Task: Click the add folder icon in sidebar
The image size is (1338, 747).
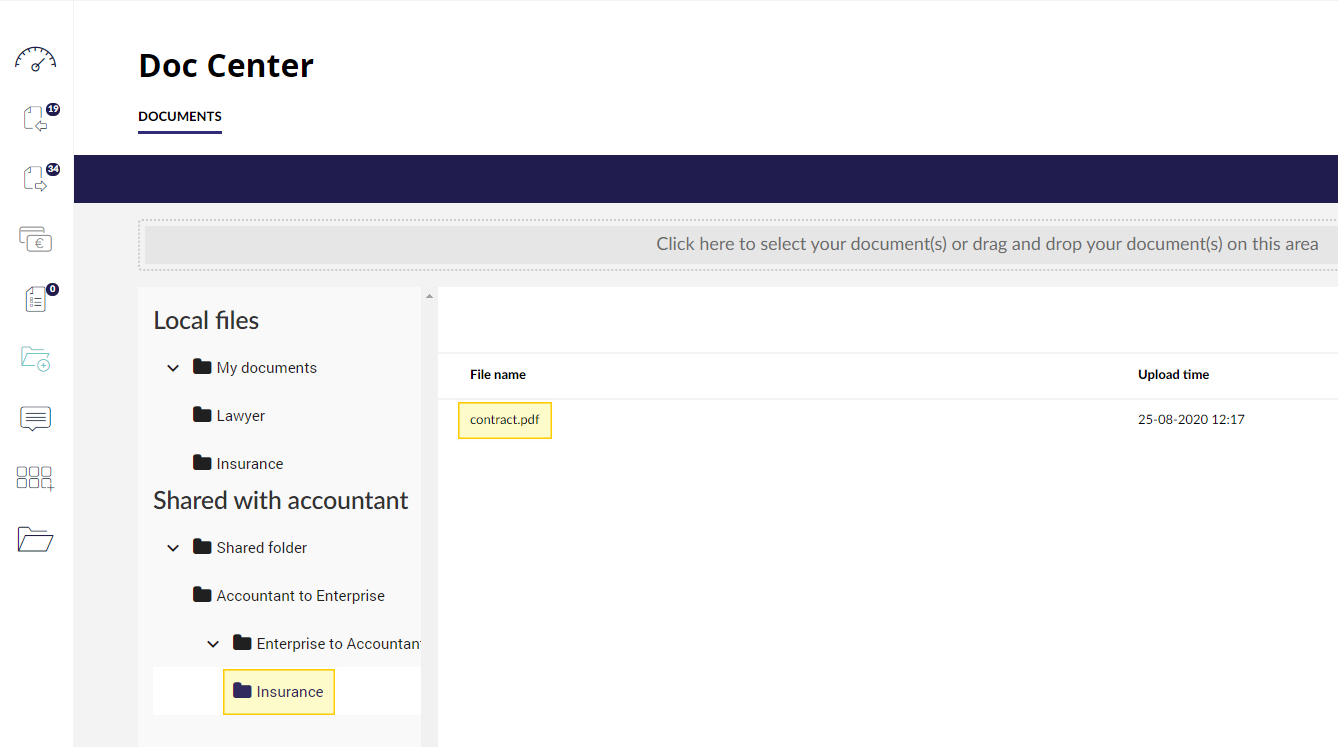Action: [36, 358]
